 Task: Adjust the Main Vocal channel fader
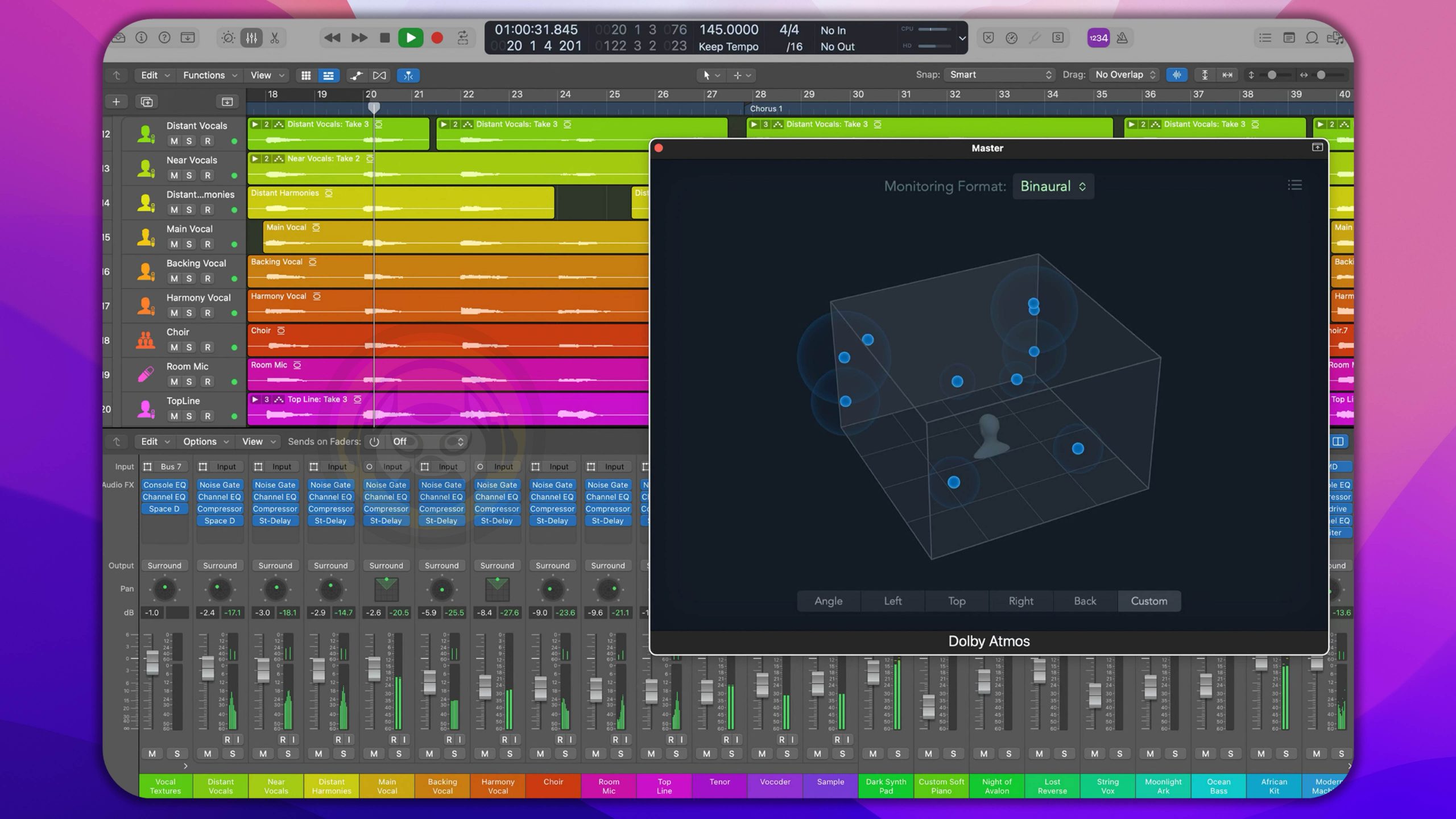374,668
